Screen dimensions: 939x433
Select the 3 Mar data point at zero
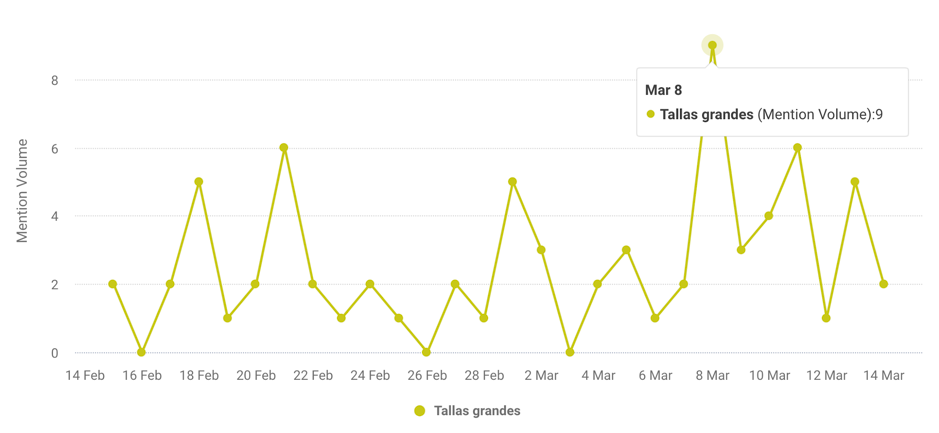tap(570, 352)
